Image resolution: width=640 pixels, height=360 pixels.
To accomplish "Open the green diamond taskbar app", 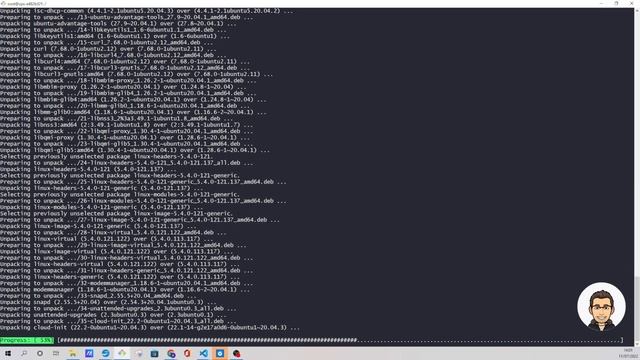I will tap(122, 353).
